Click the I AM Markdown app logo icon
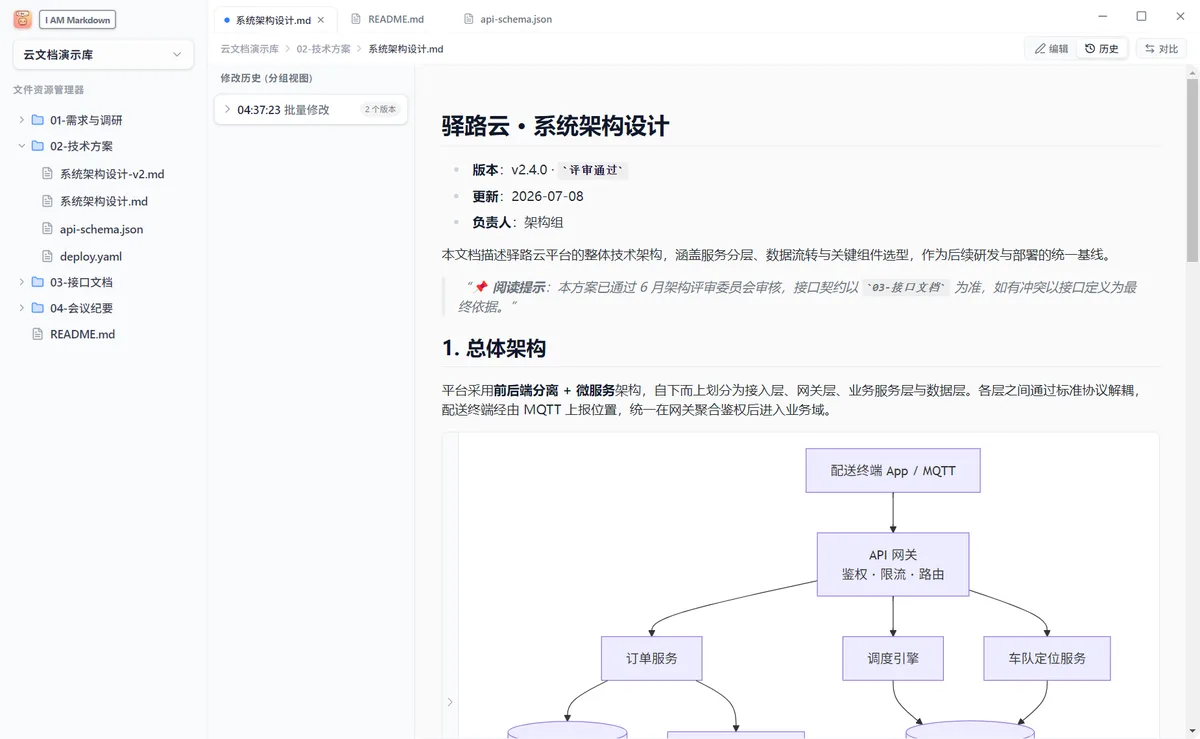Screen dimensions: 1200x739 tap(23, 20)
